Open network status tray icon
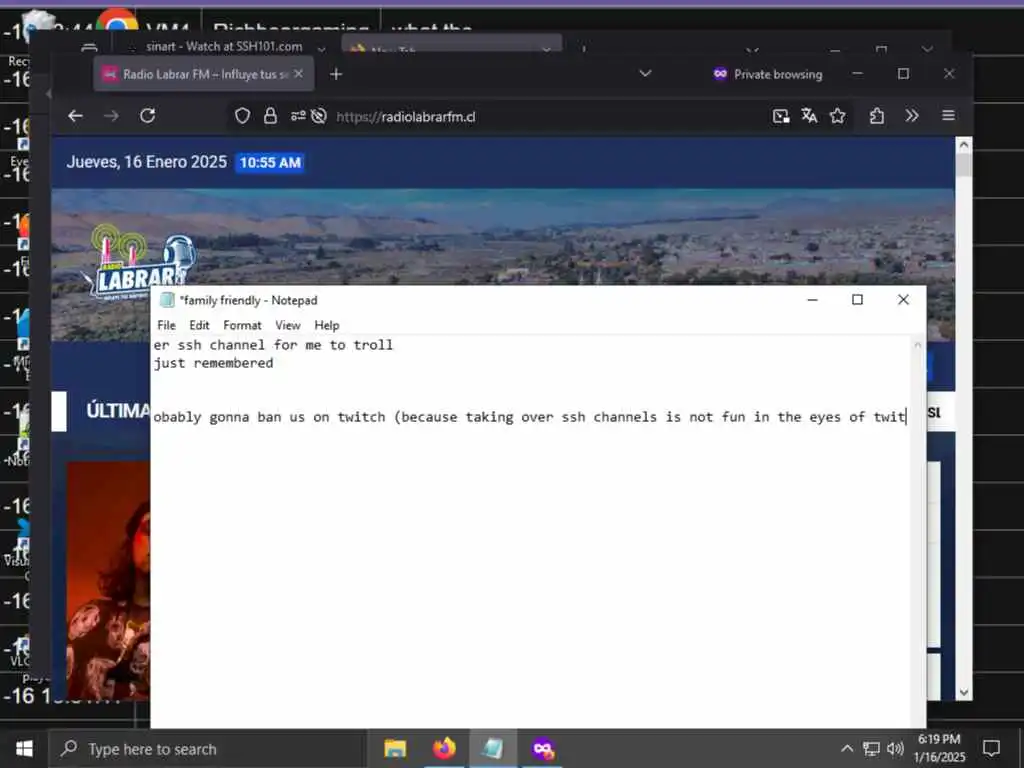 (x=871, y=748)
